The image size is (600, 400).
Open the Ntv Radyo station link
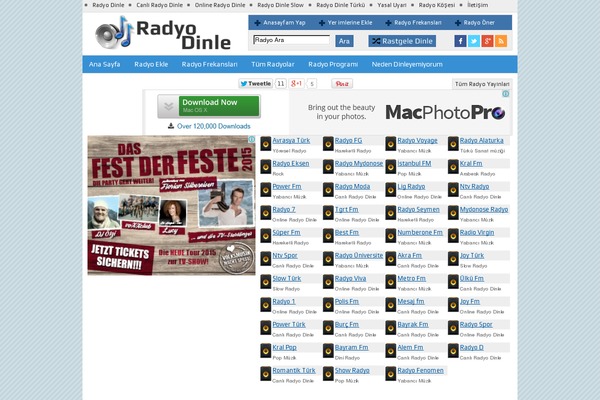pyautogui.click(x=474, y=186)
